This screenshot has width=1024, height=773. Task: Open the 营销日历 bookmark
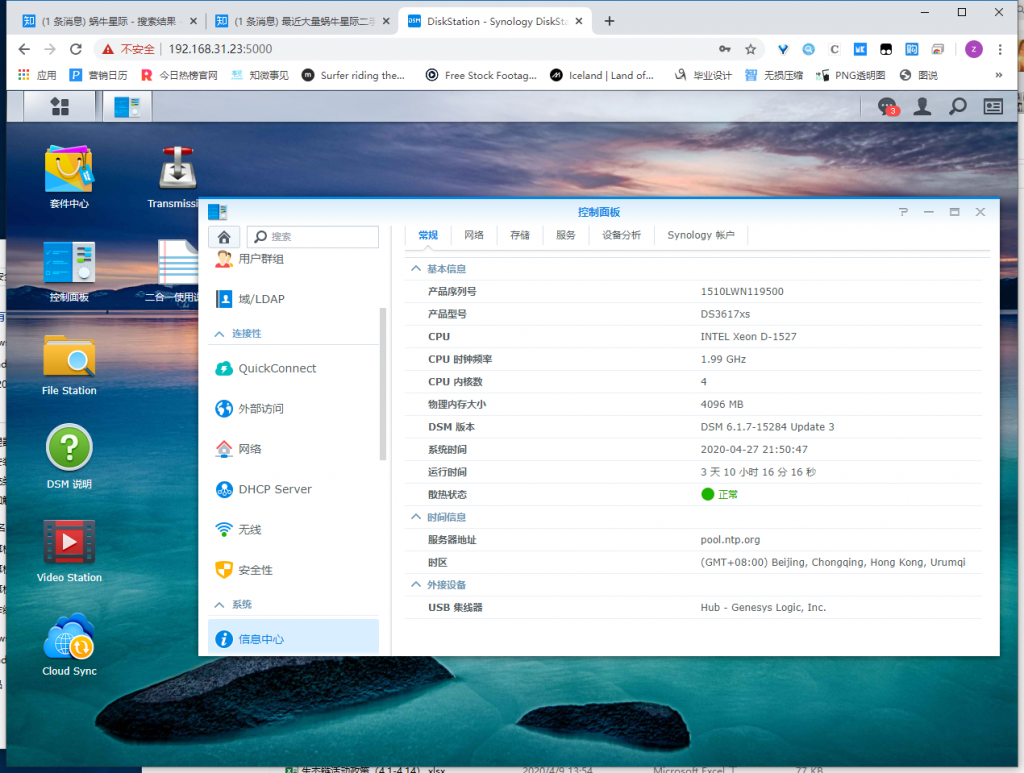click(99, 75)
